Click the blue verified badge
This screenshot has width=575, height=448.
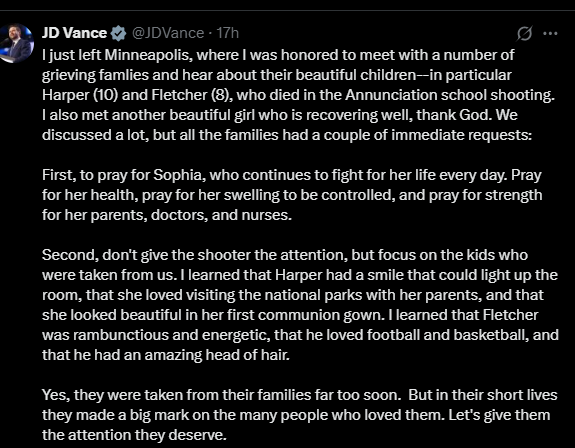pos(118,33)
